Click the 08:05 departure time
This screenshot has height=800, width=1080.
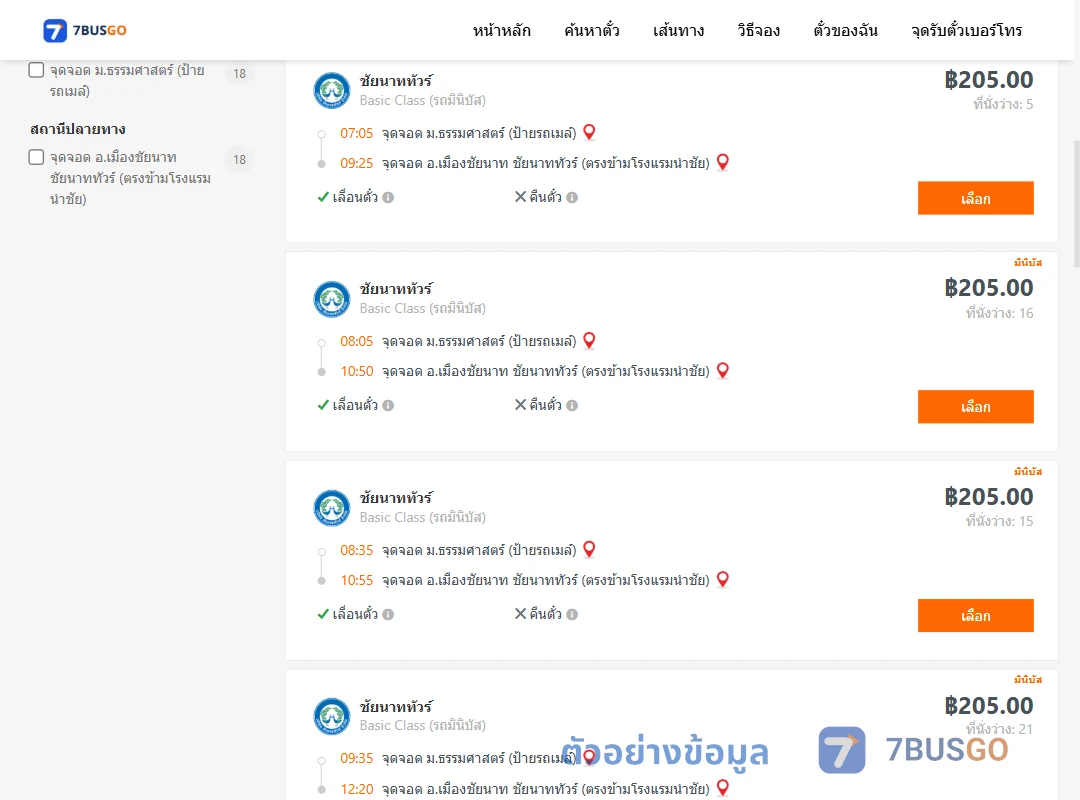356,341
